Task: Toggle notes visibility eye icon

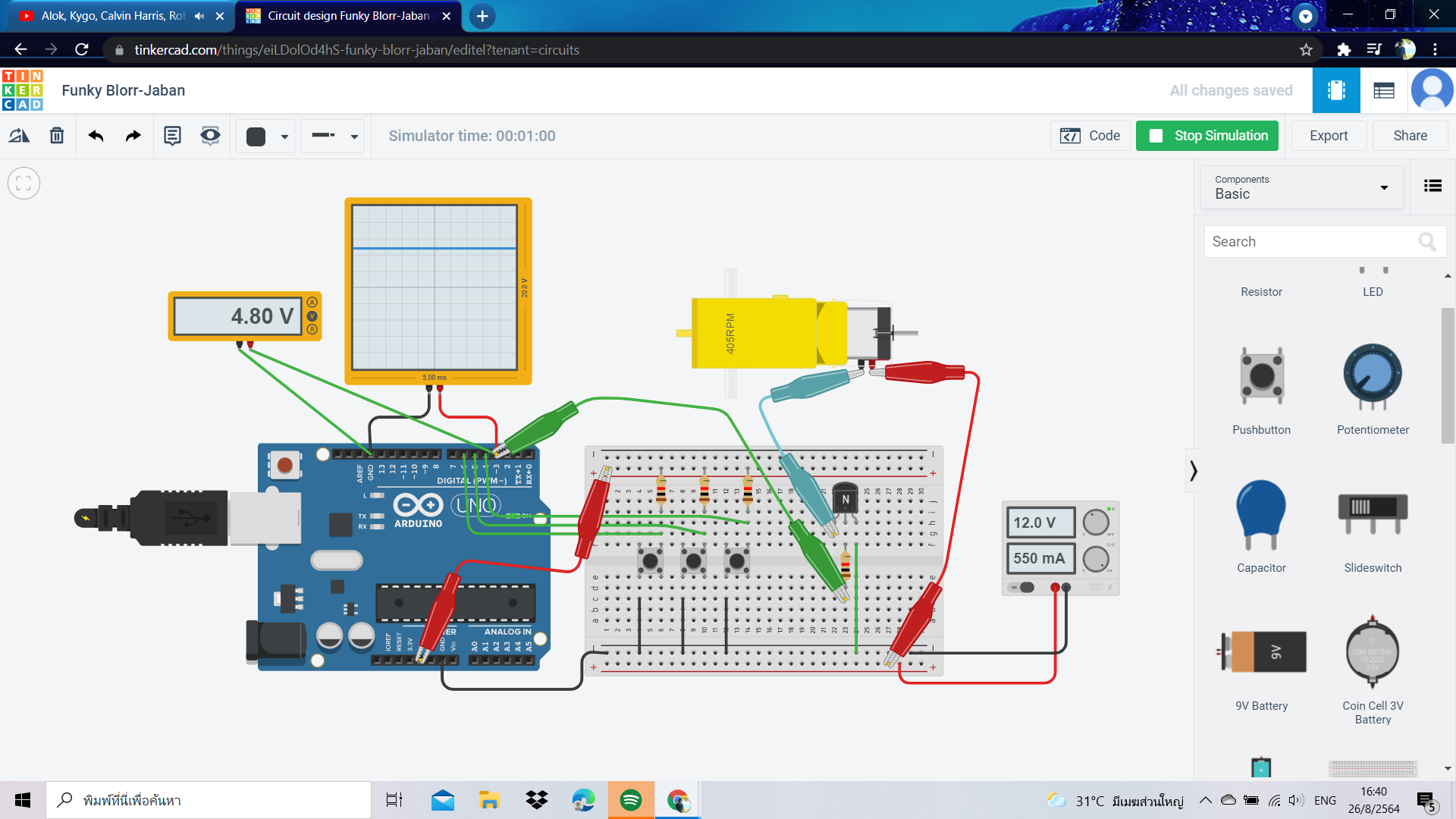Action: click(x=210, y=136)
